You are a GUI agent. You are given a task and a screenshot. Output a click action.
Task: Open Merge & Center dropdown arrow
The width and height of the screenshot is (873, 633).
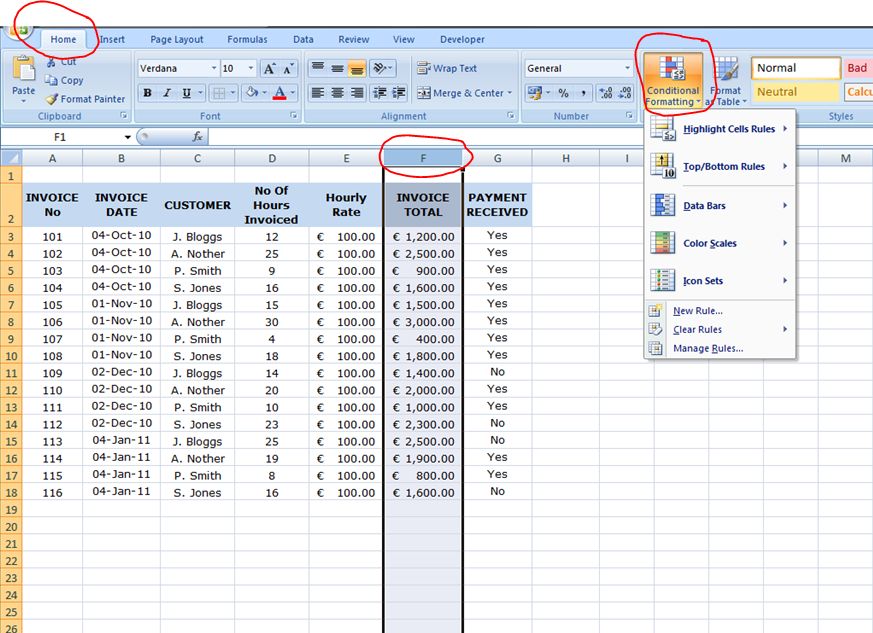coord(509,93)
